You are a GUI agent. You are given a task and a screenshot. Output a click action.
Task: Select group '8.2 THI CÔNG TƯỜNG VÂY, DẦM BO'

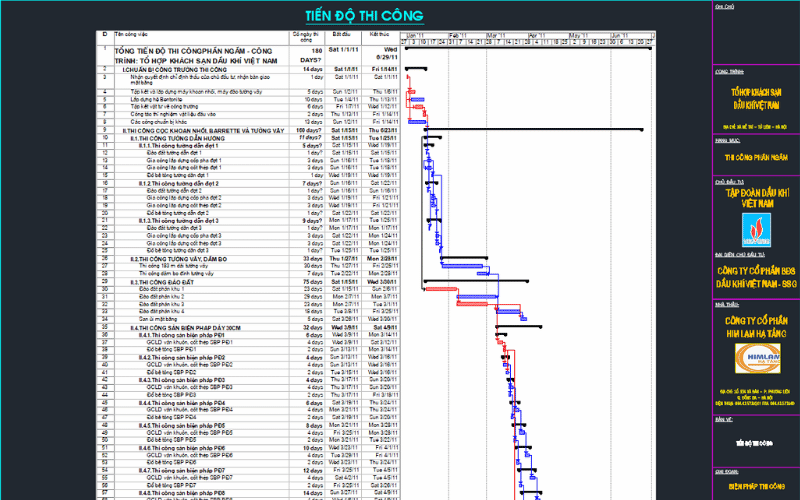coord(179,258)
